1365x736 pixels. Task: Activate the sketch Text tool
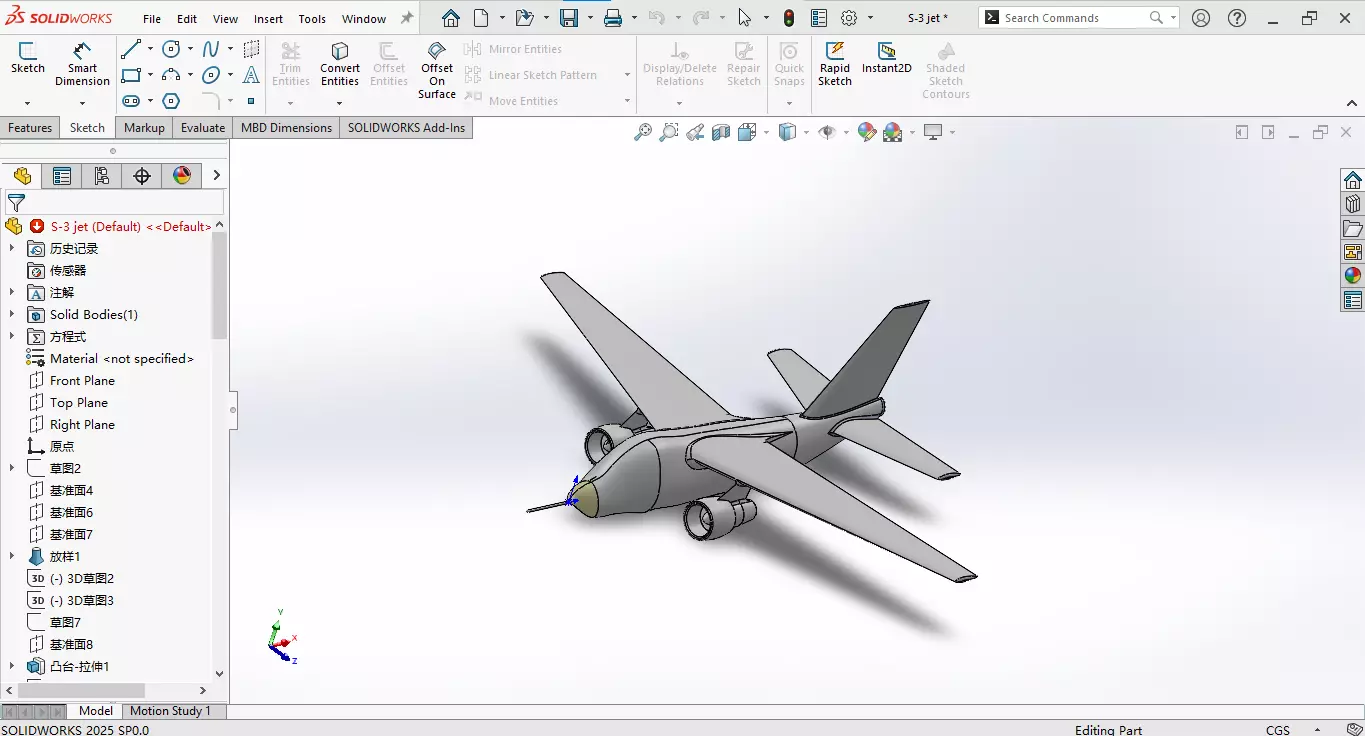pyautogui.click(x=251, y=75)
